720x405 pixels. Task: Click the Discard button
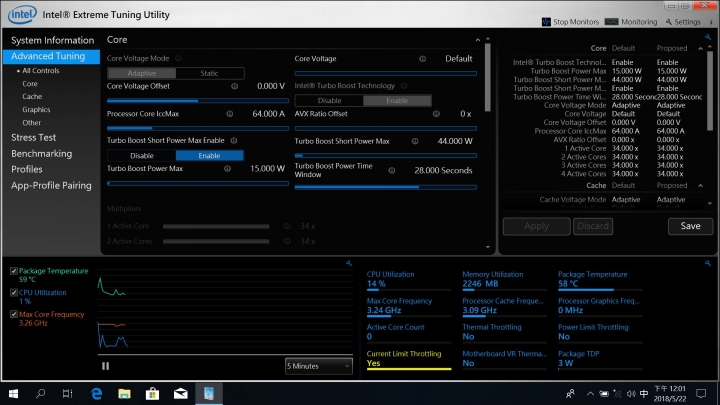[593, 226]
